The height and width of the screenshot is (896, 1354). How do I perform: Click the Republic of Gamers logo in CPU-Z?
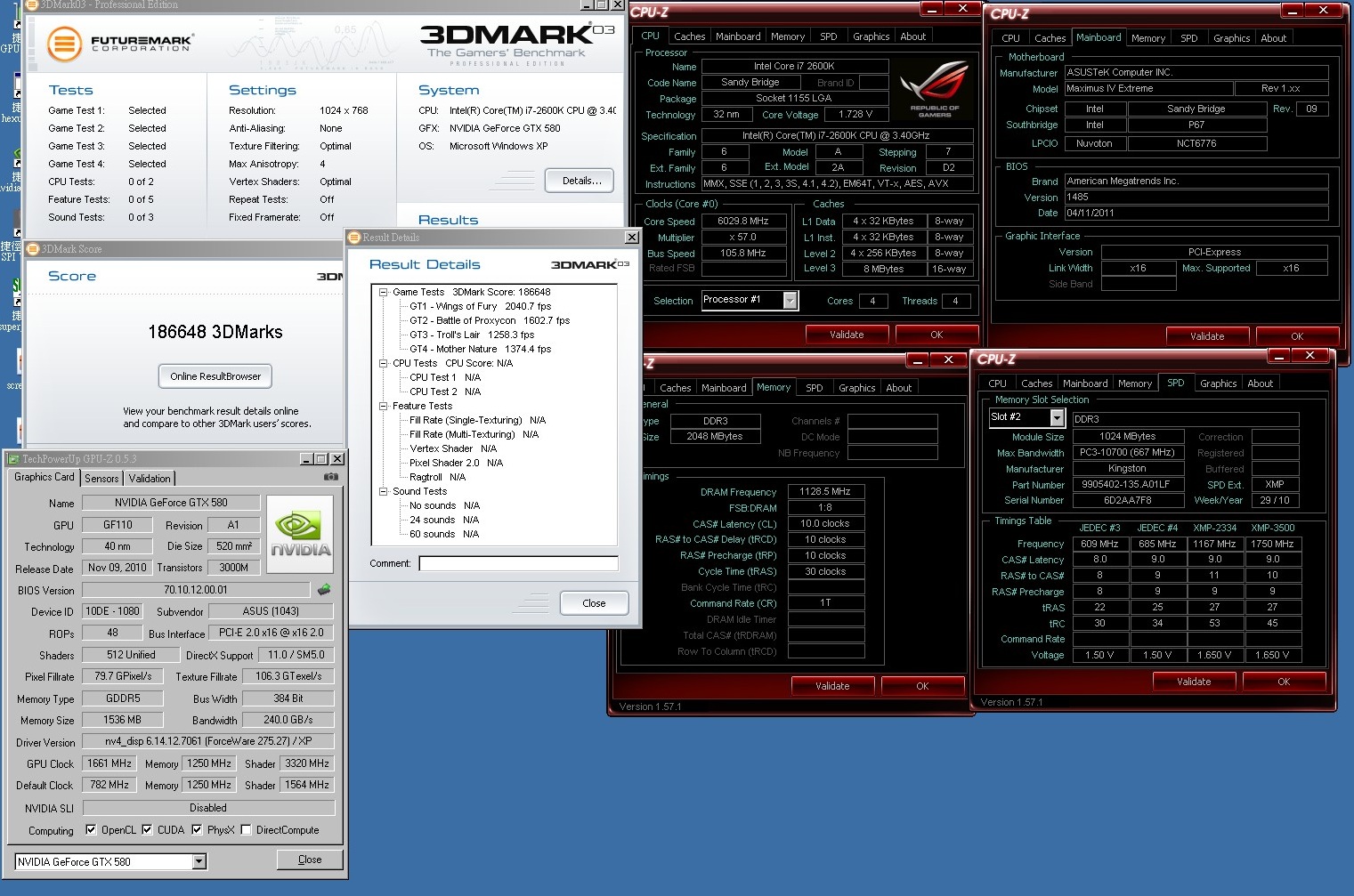tap(934, 89)
